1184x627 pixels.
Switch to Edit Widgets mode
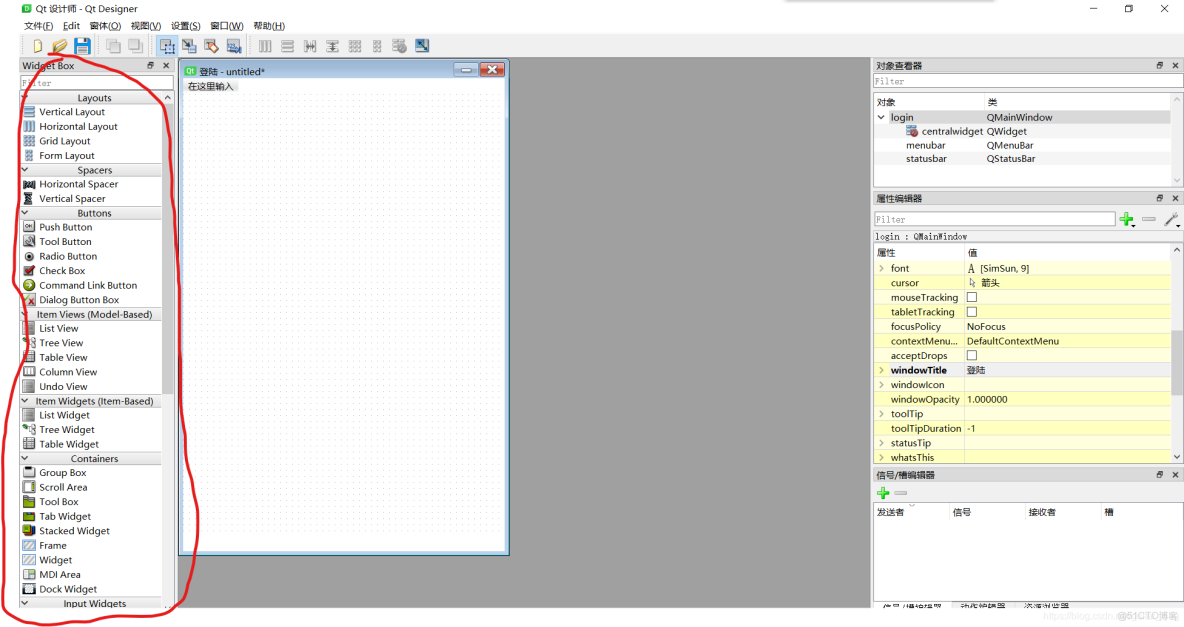[x=167, y=46]
